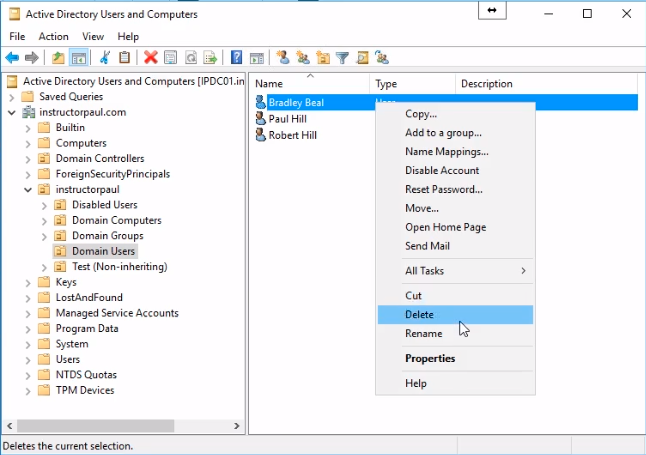Viewport: 646px width, 455px height.
Task: Open Properties via toolbar sheet icon
Action: 171,58
